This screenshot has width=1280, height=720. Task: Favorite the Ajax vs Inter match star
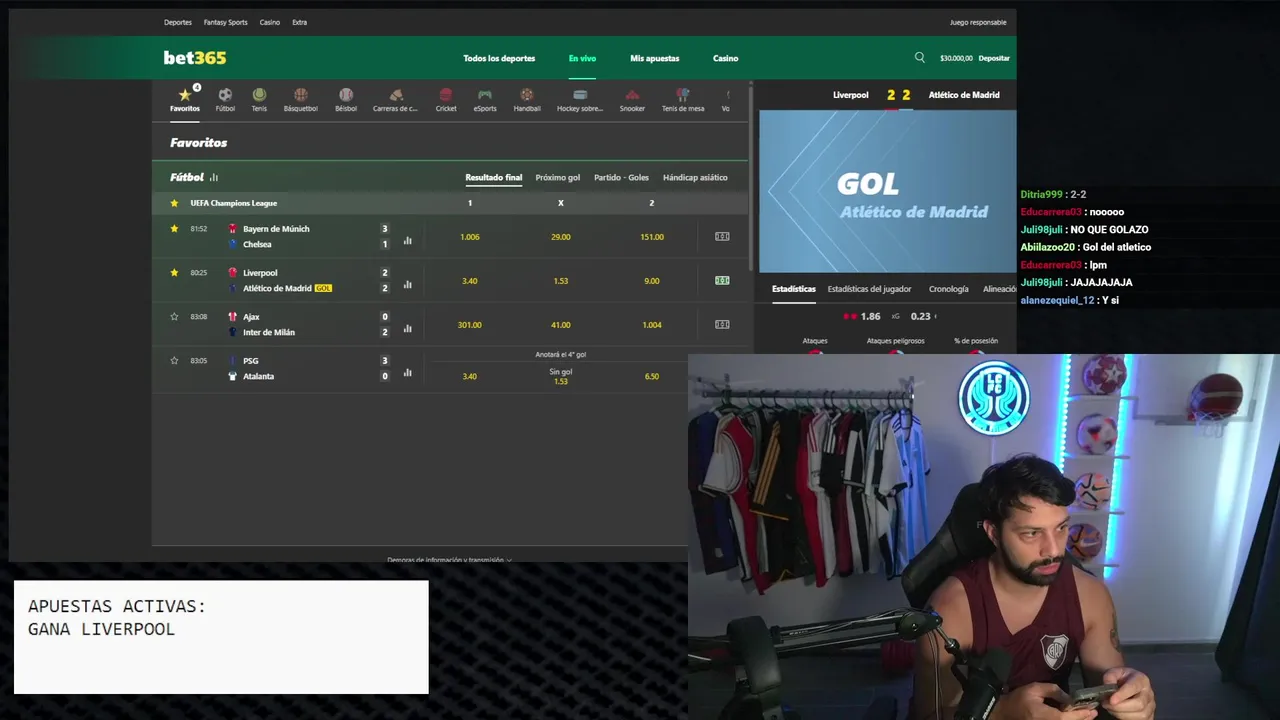coord(174,316)
